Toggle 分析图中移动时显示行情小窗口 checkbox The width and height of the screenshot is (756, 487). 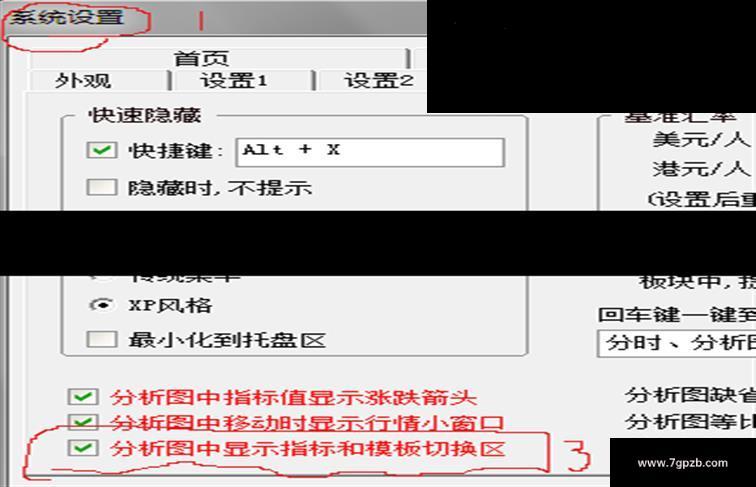[83, 422]
